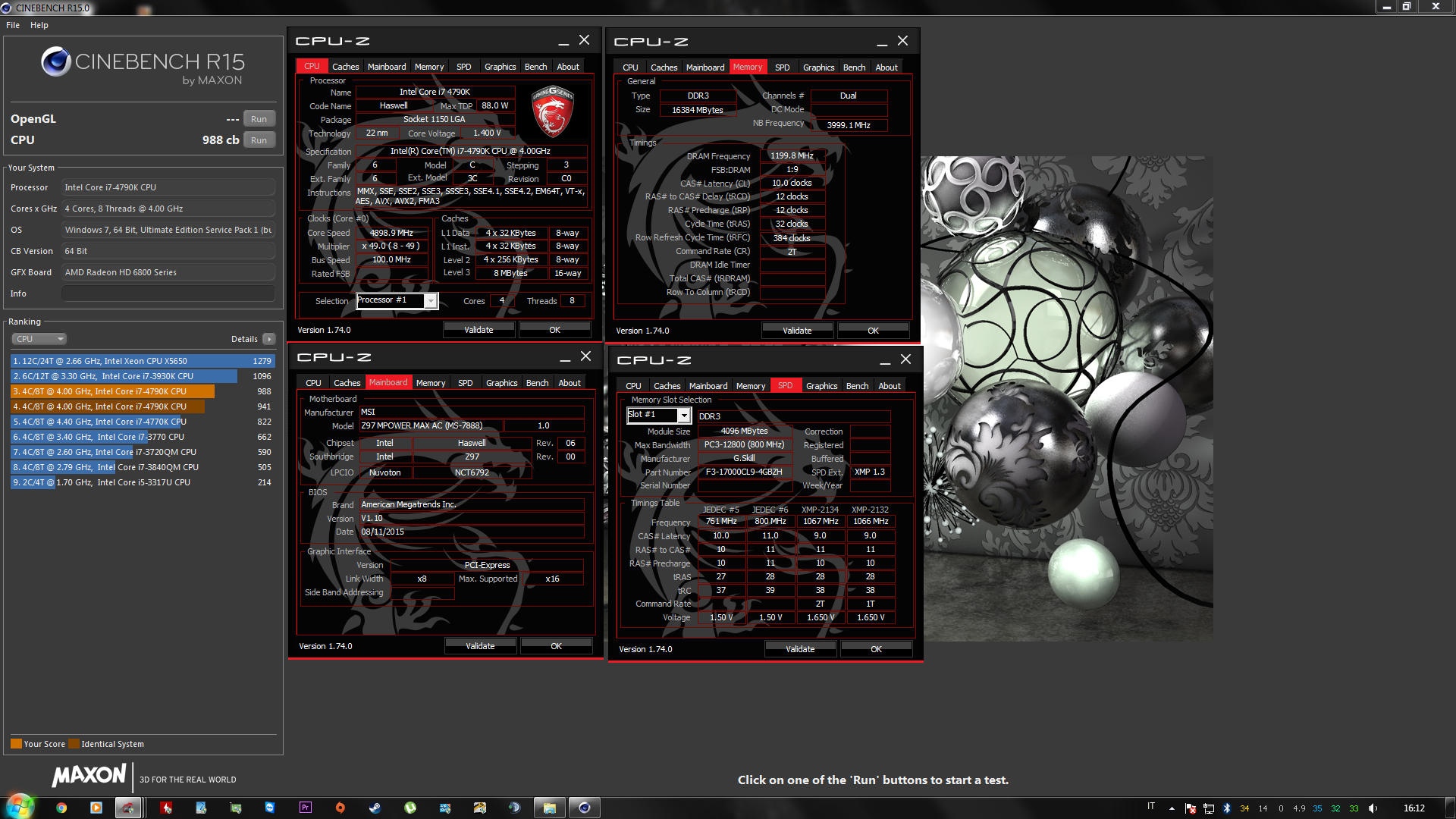Click the Details label in Ranking

[x=244, y=339]
